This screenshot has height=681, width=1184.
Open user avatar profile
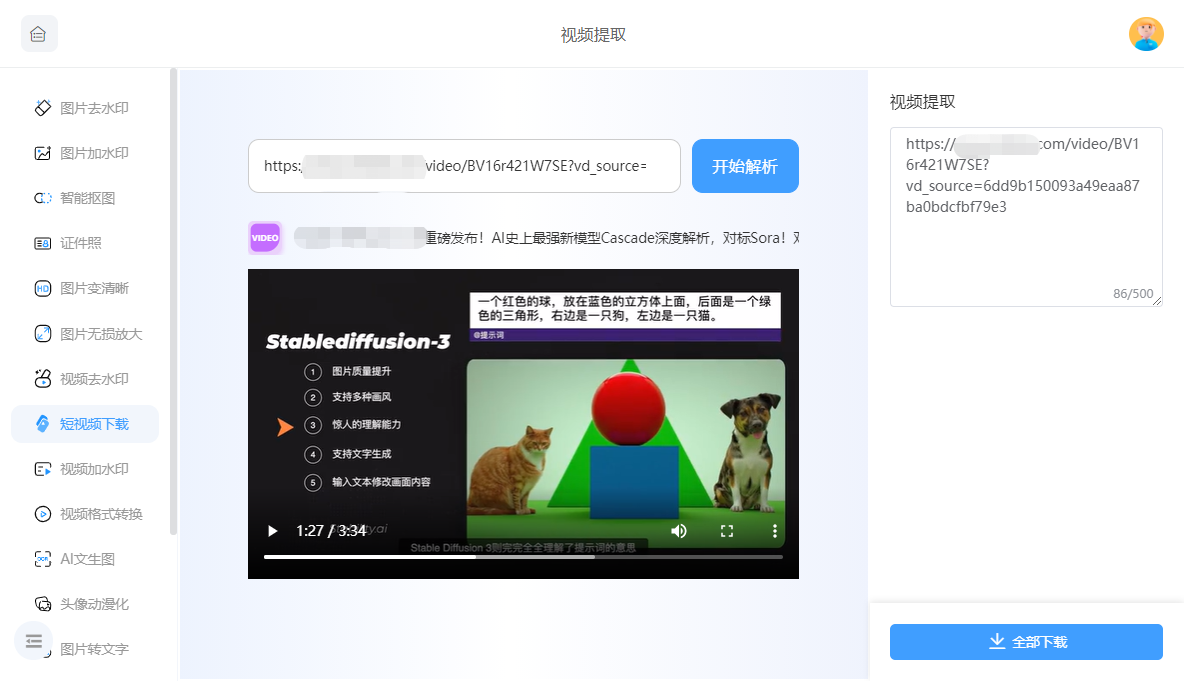1145,34
